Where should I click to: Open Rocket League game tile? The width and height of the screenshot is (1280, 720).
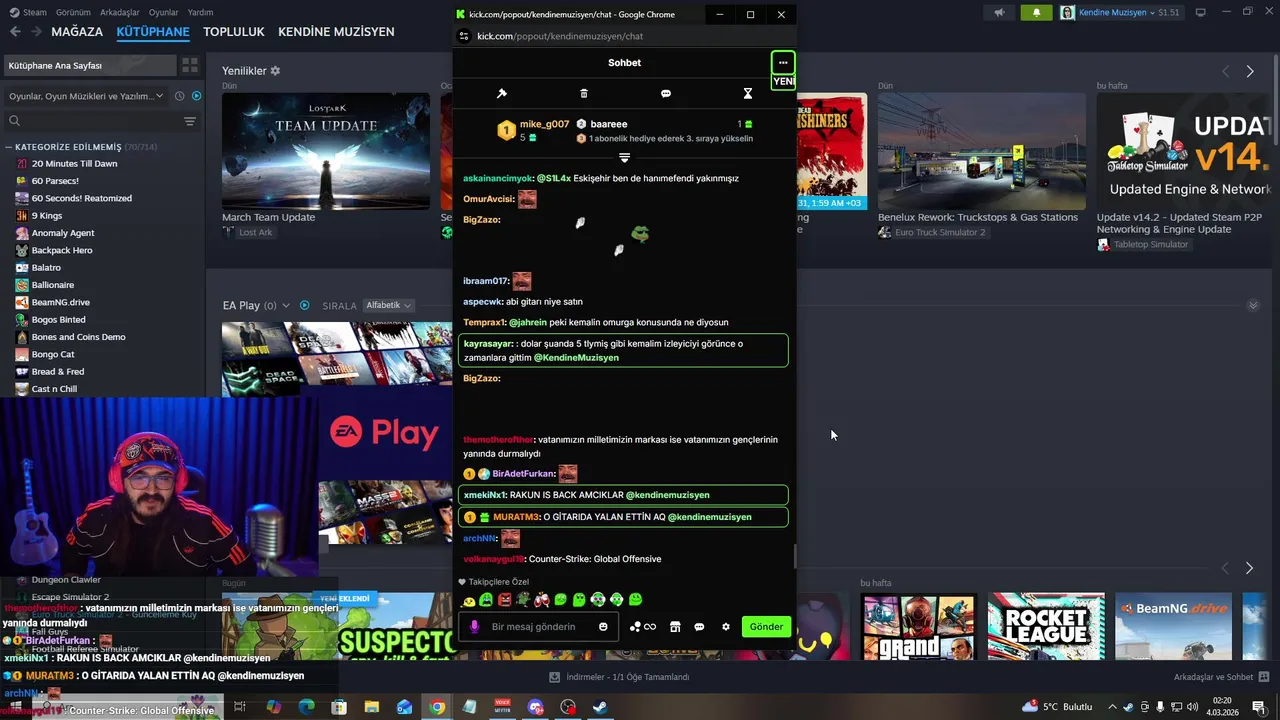click(1046, 627)
